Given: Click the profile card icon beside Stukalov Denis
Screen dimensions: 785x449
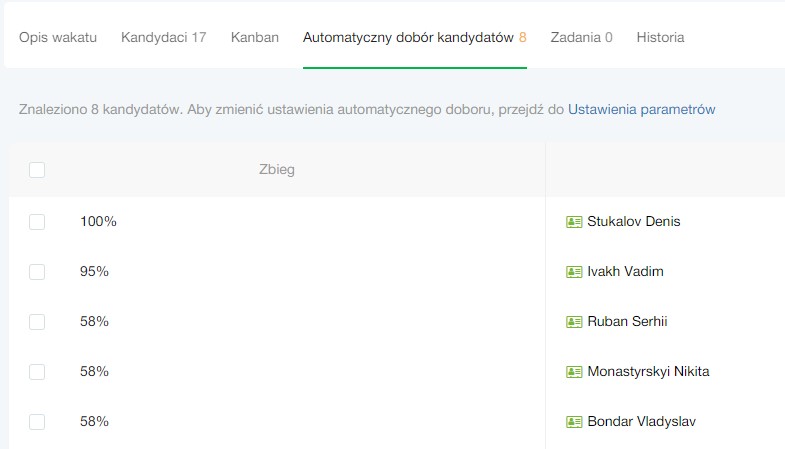Looking at the screenshot, I should coord(574,222).
